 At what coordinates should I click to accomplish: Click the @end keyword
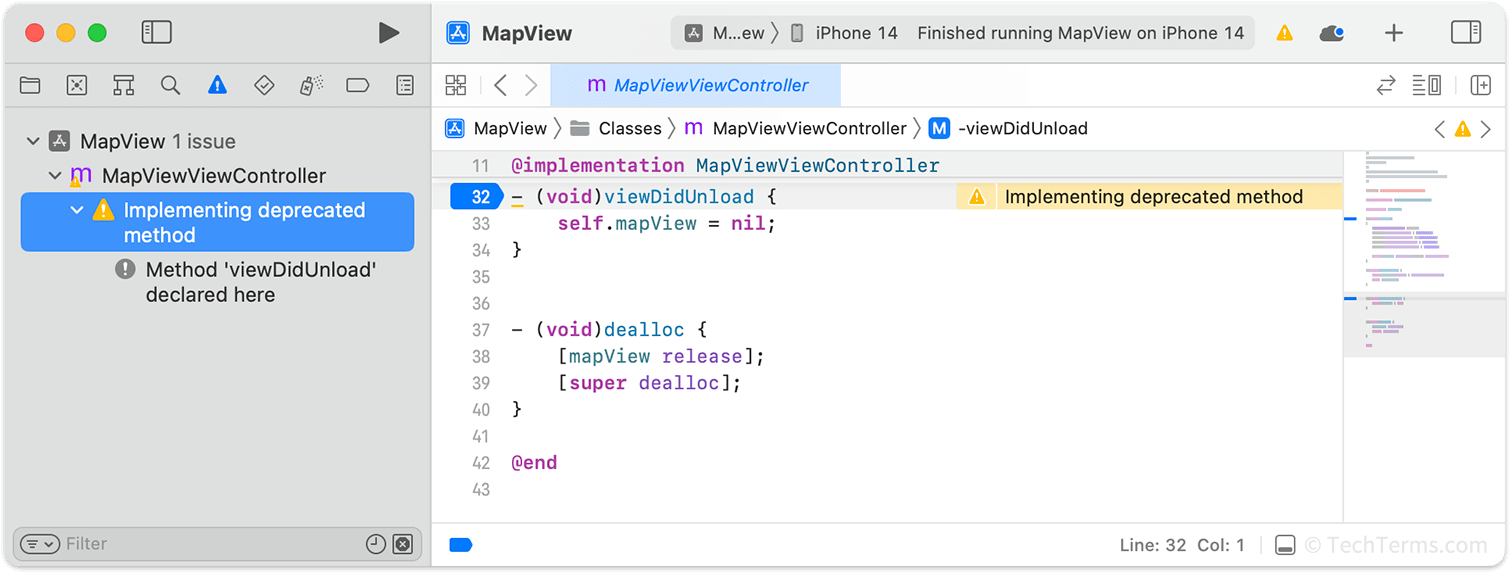tap(534, 463)
